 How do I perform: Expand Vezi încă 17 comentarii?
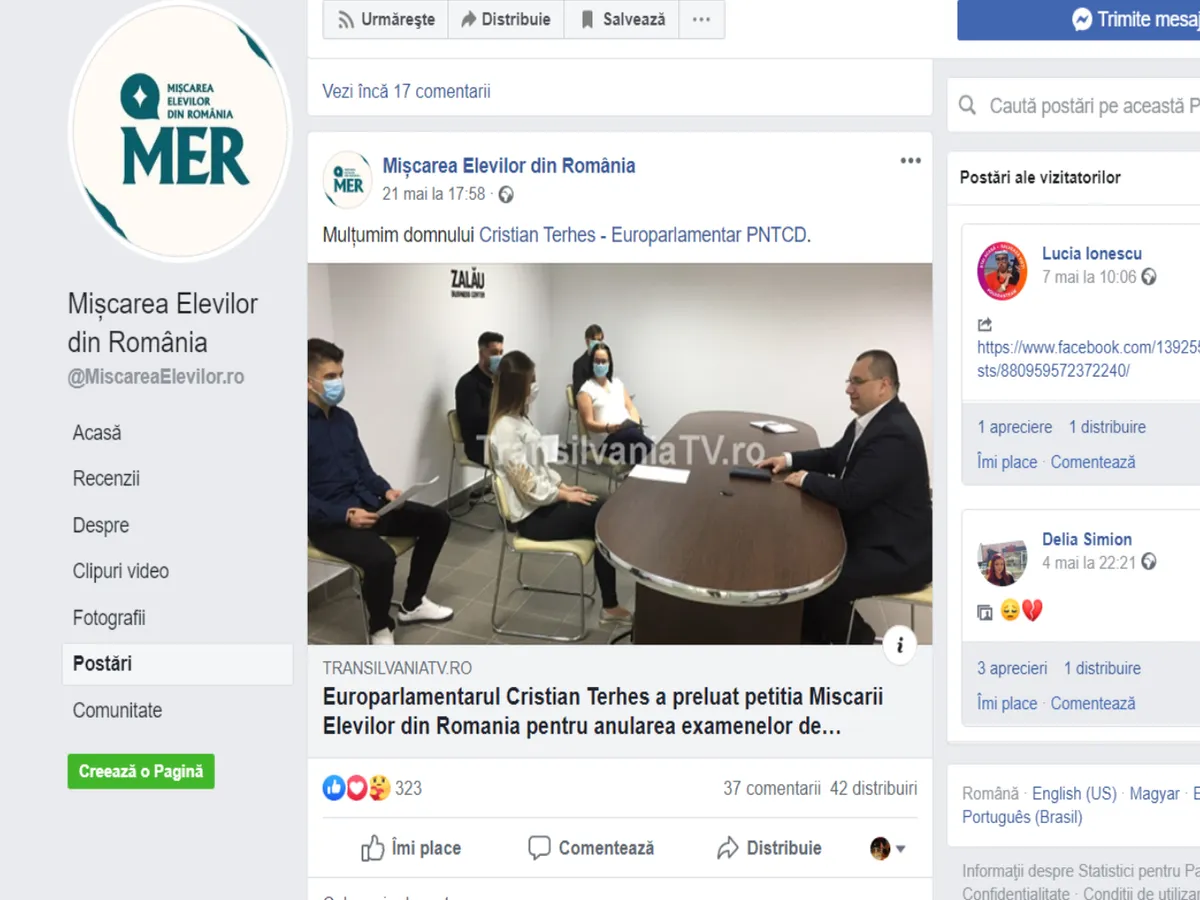click(x=406, y=91)
